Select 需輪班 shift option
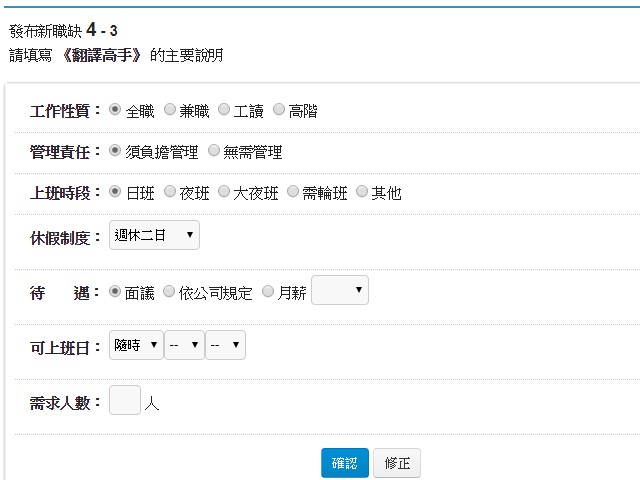Image resolution: width=640 pixels, height=480 pixels. coord(293,192)
